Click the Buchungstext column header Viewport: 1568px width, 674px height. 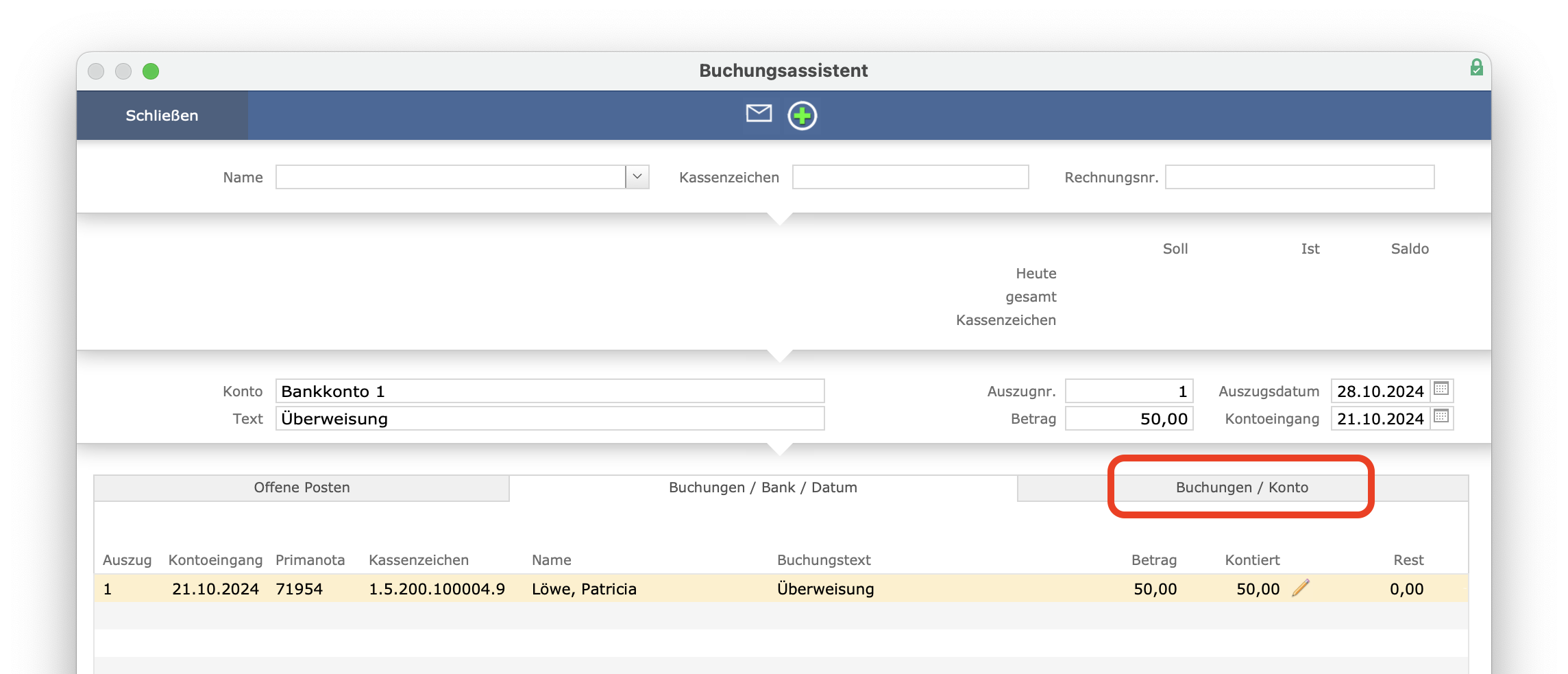pyautogui.click(x=823, y=560)
